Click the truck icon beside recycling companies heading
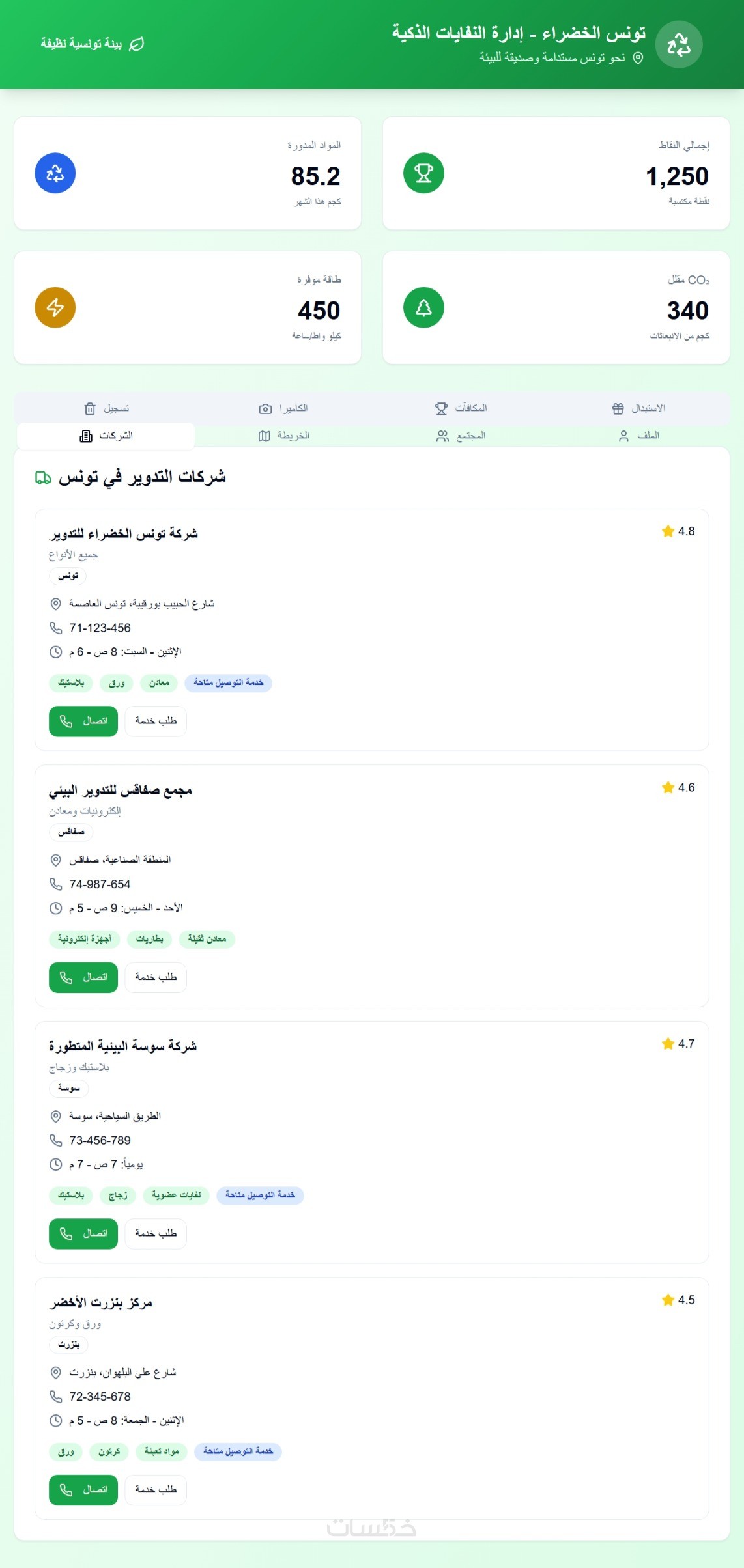The height and width of the screenshot is (1568, 744). click(43, 478)
